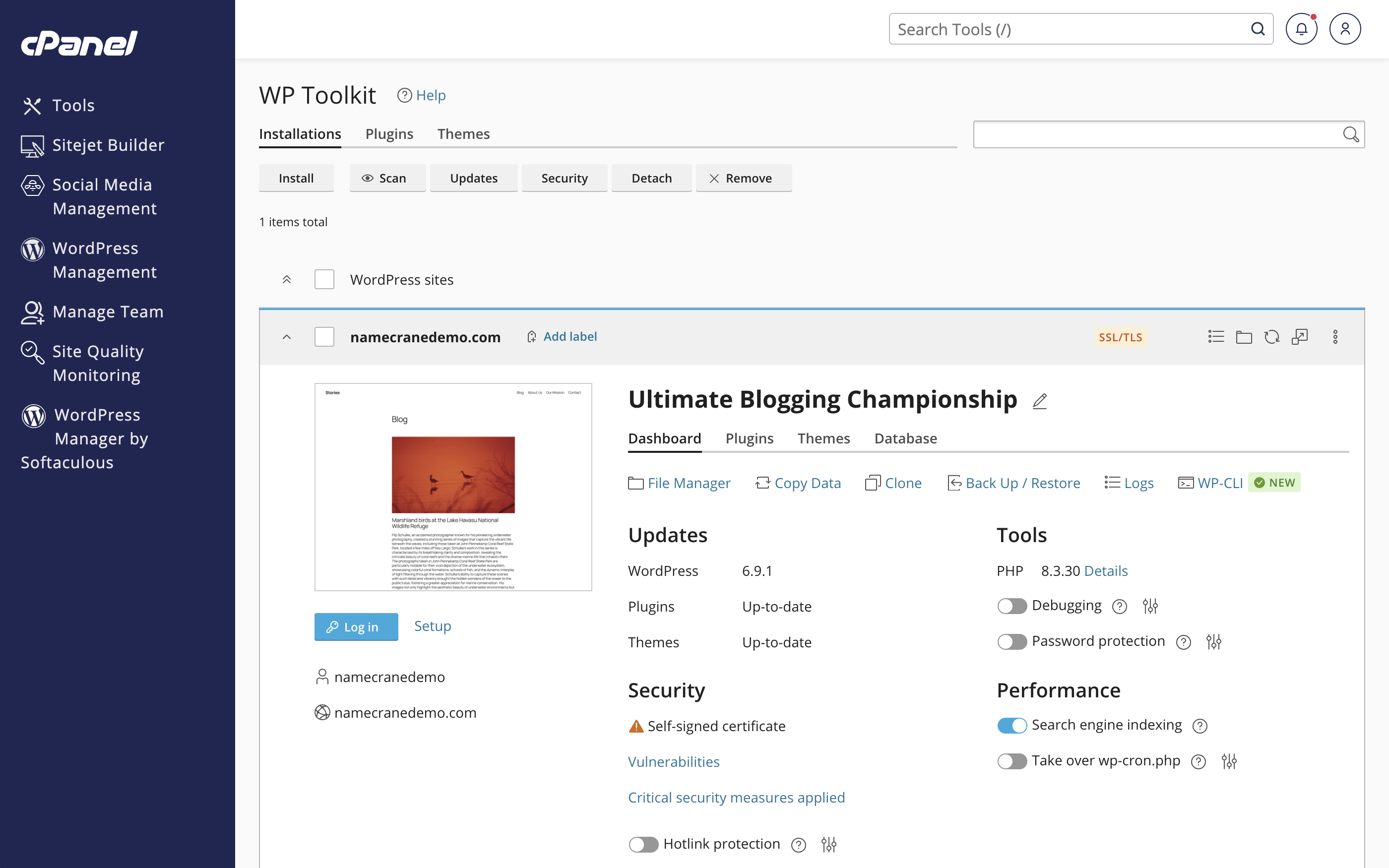Image resolution: width=1389 pixels, height=868 pixels.
Task: Open the three-dot menu for namecranedemo.com
Action: tap(1336, 337)
